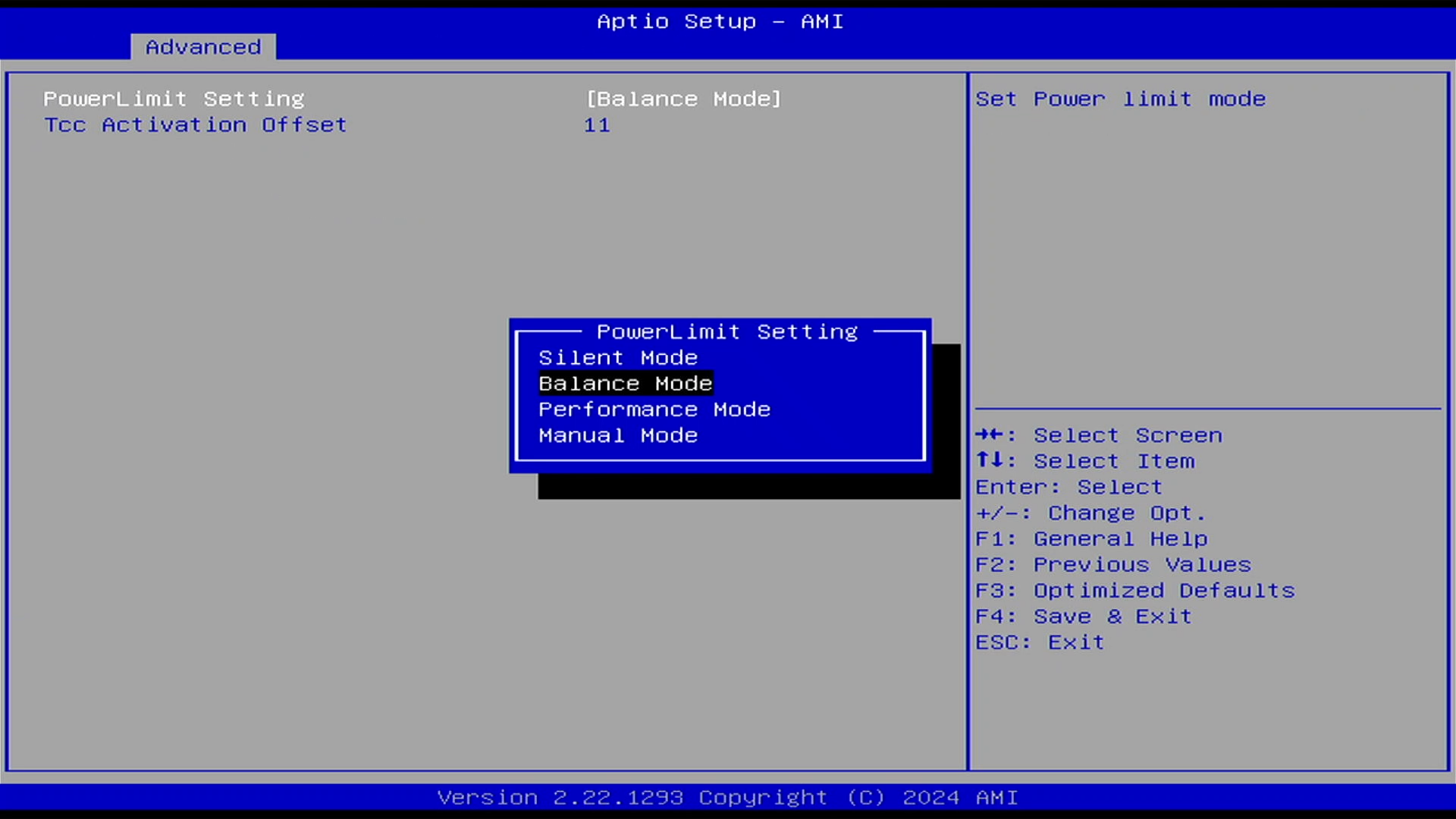
Task: Choose Manual Mode in popup
Action: (x=618, y=435)
